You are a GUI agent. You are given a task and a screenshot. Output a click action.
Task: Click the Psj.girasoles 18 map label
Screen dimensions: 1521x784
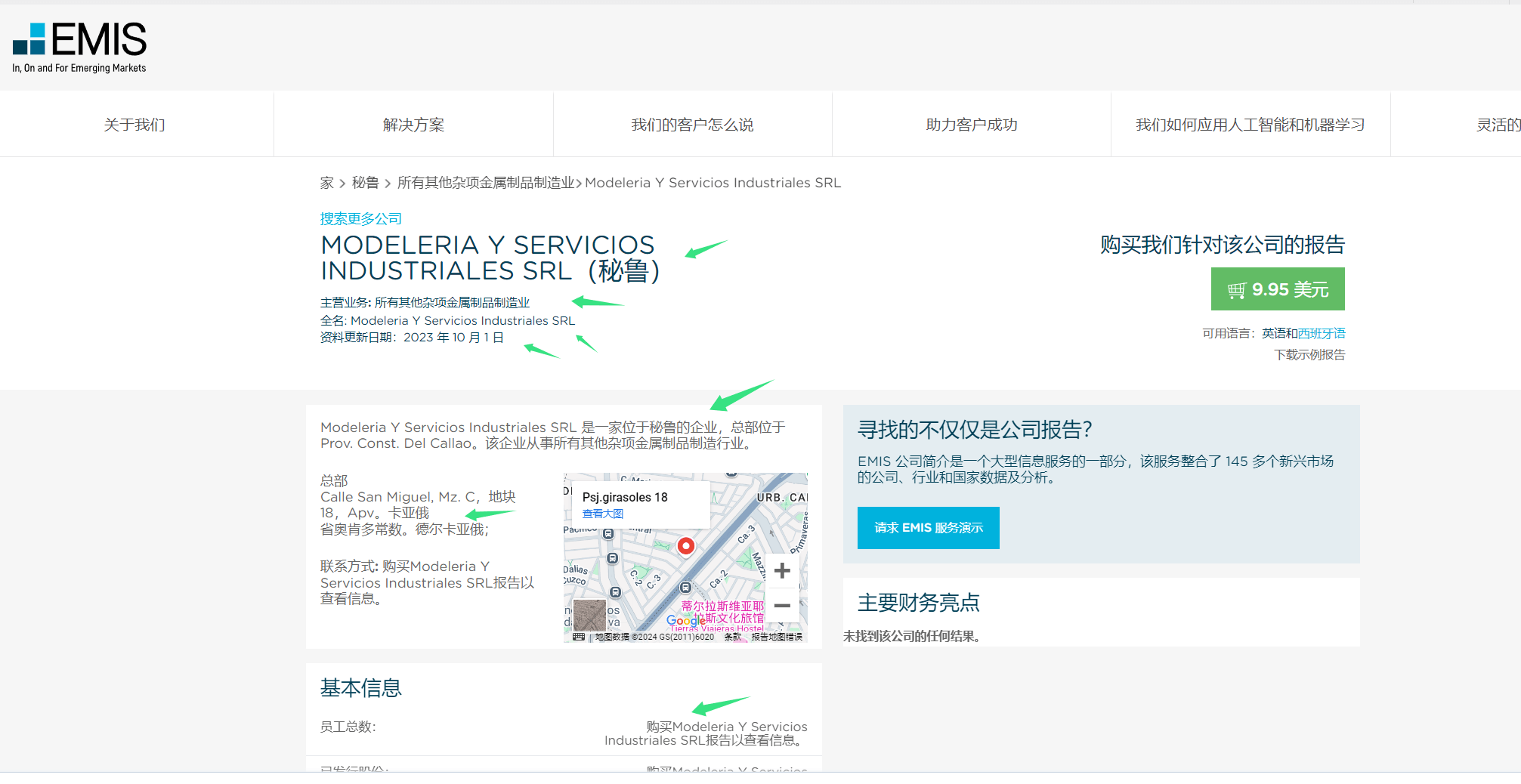pyautogui.click(x=625, y=497)
